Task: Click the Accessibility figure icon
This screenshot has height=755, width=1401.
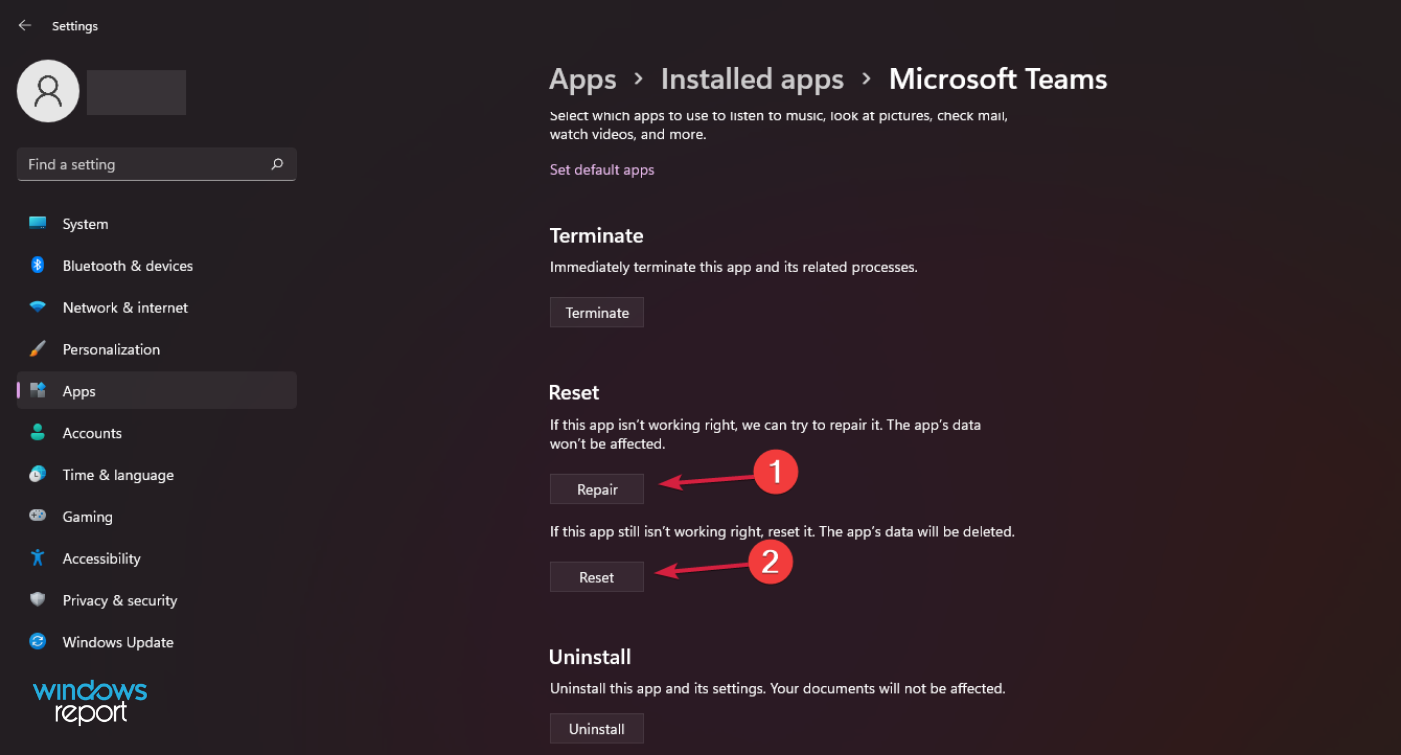Action: click(x=38, y=558)
